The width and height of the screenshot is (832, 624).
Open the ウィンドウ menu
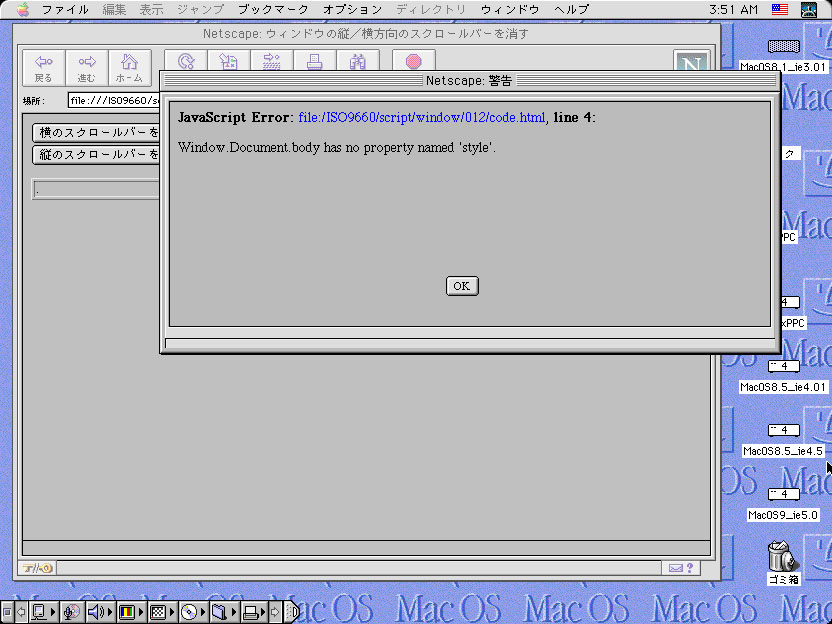click(510, 10)
